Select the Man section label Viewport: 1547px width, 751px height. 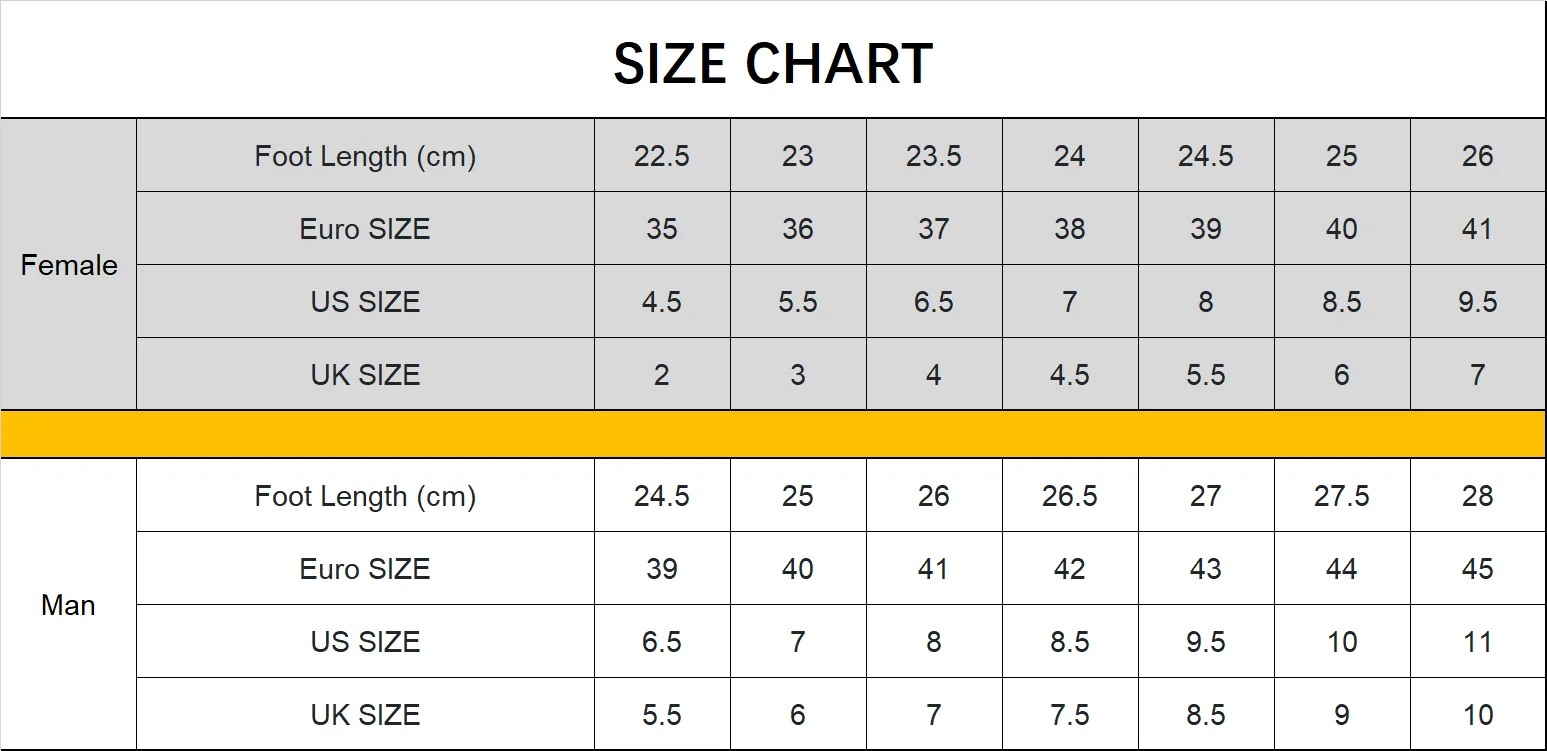68,605
